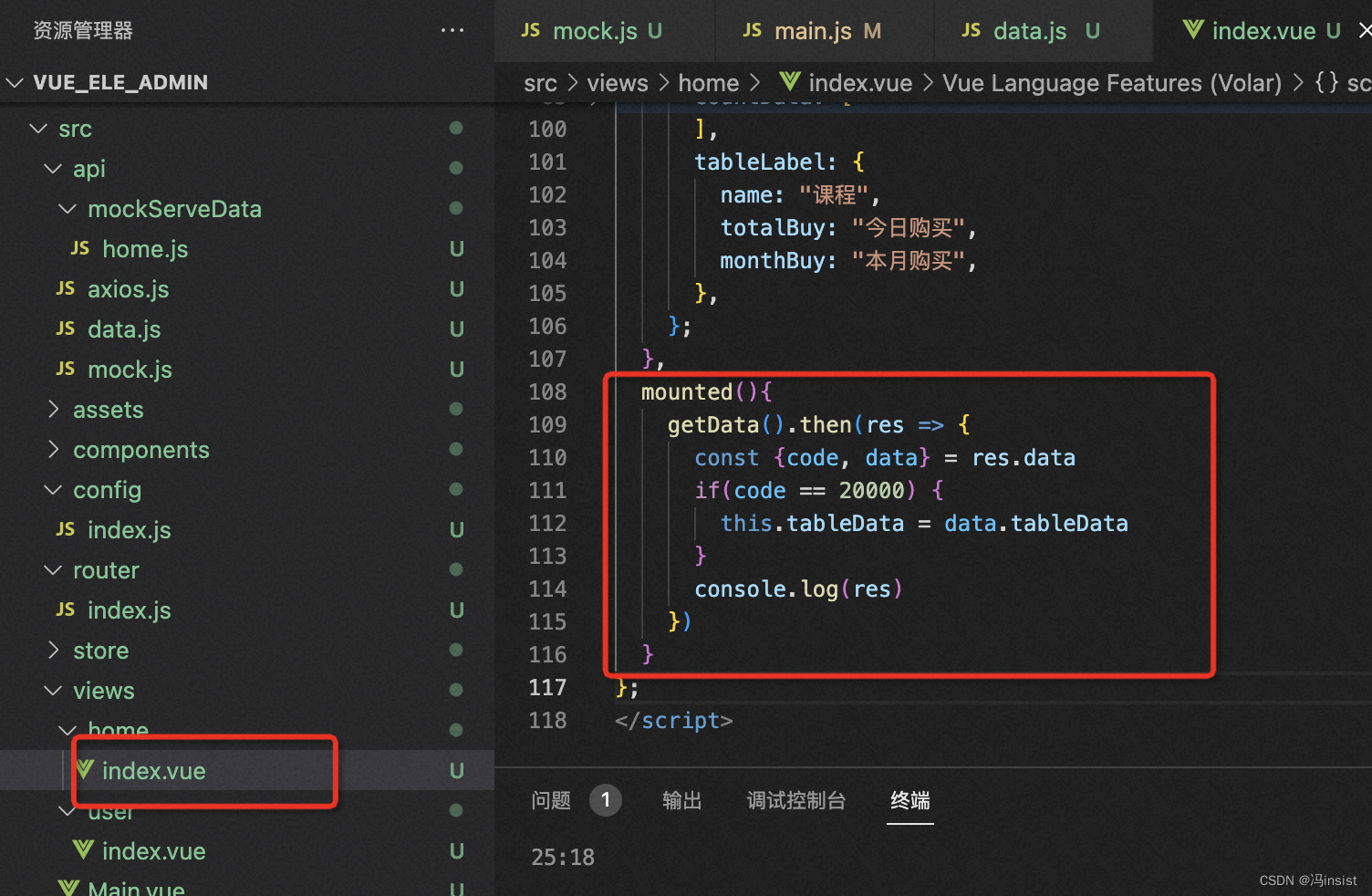Image resolution: width=1372 pixels, height=896 pixels.
Task: Select the 终端 terminal panel tab
Action: [x=910, y=800]
